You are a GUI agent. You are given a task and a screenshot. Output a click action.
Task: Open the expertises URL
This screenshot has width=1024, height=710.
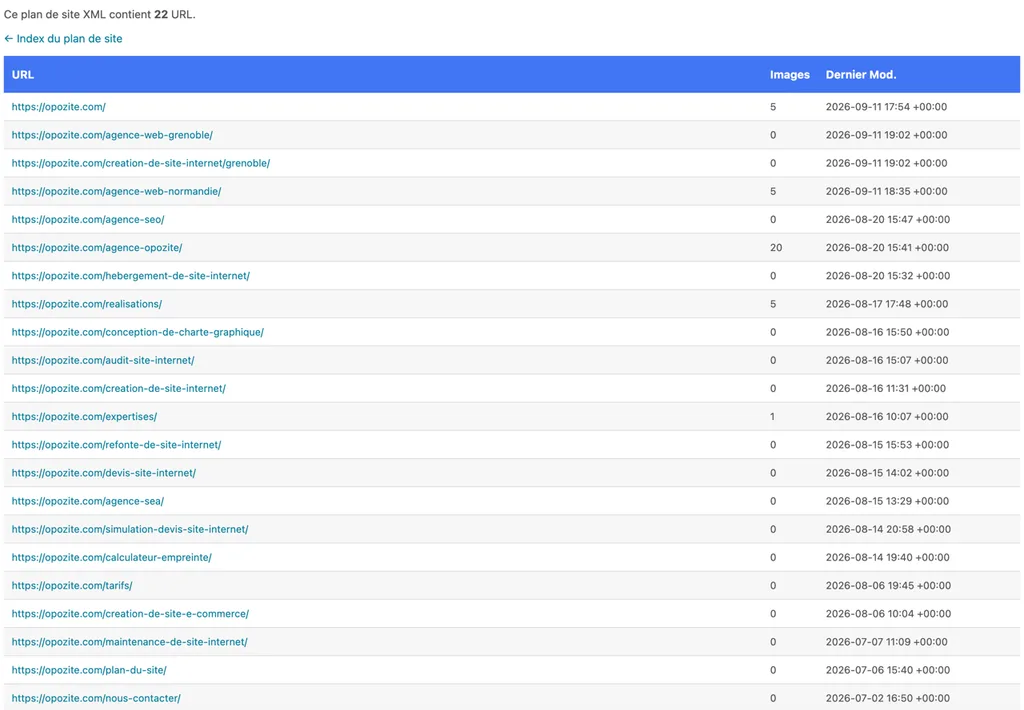(x=84, y=415)
